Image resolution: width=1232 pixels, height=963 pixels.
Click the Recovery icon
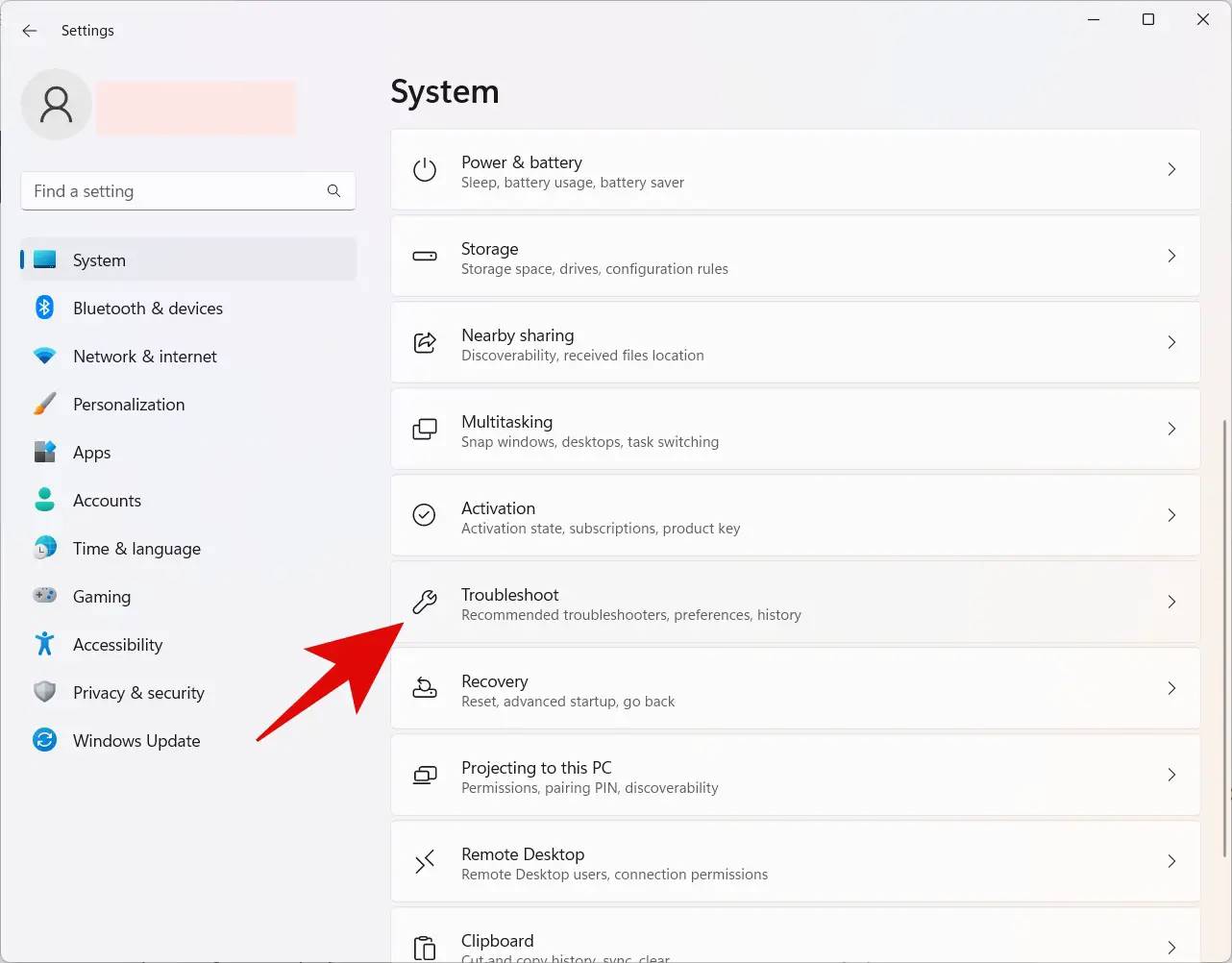pos(425,688)
